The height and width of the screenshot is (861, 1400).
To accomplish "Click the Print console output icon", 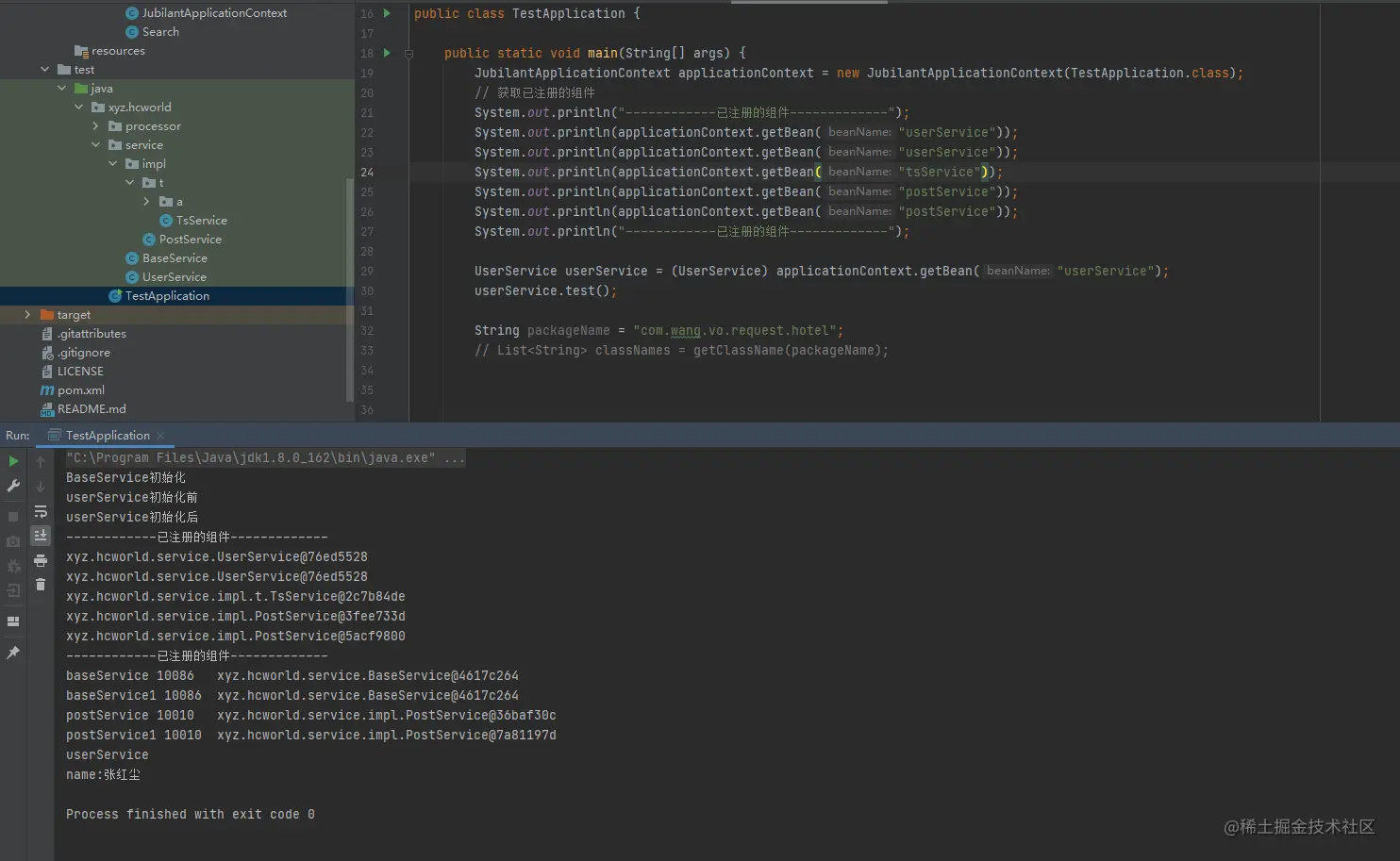I will (x=41, y=560).
